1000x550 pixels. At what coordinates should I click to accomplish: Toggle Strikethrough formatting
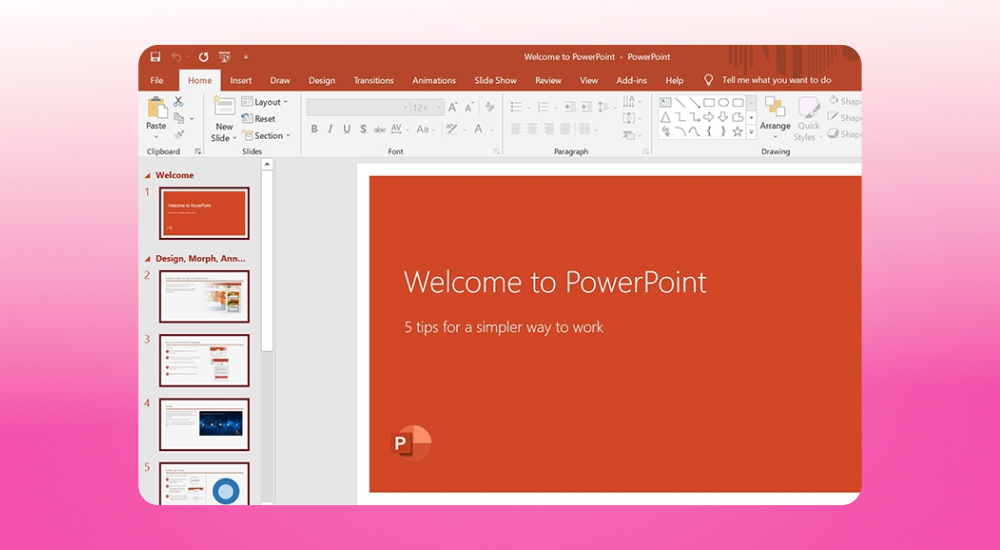click(379, 129)
